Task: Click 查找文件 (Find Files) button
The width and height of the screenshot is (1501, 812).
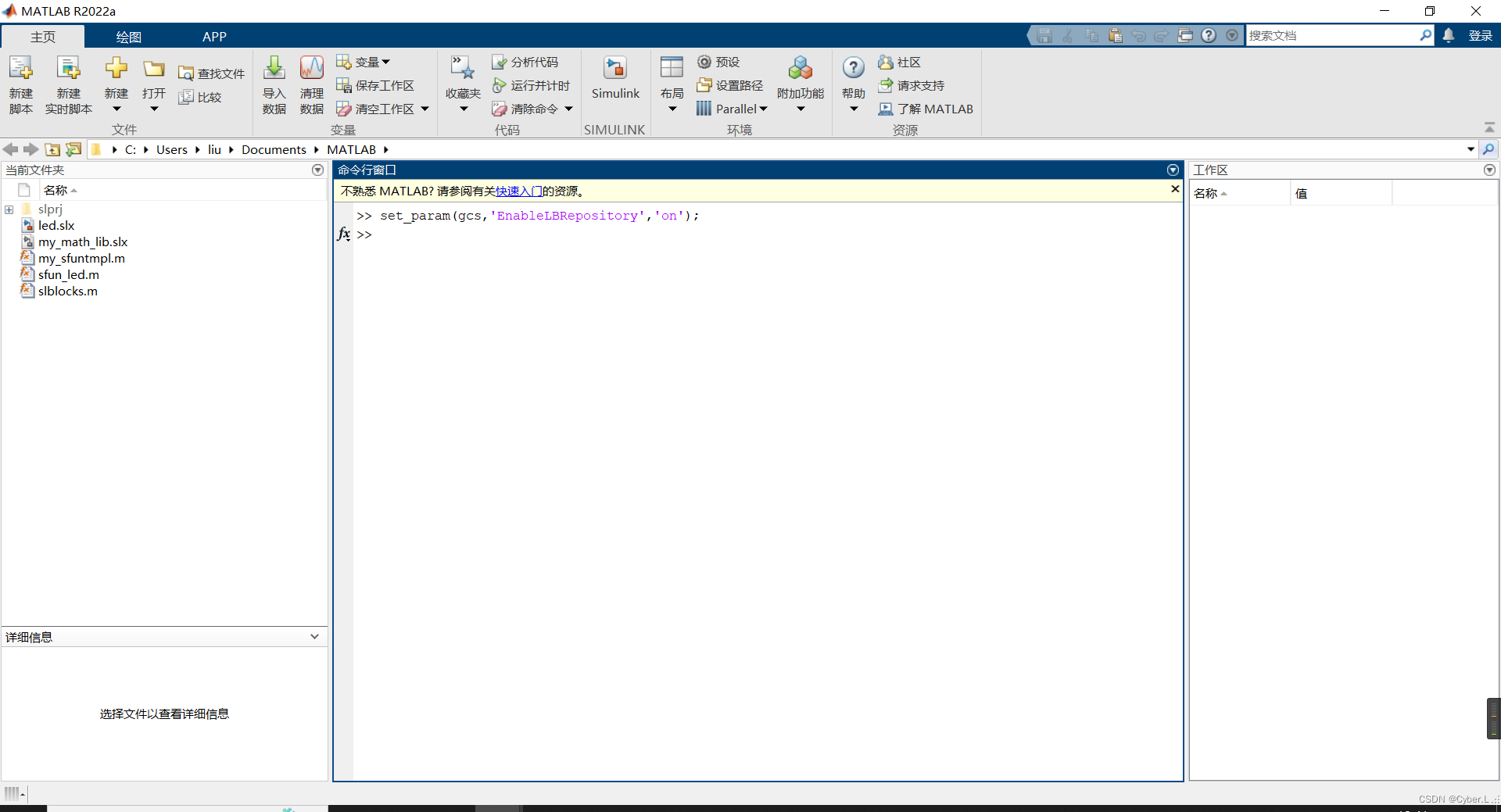Action: coord(211,73)
